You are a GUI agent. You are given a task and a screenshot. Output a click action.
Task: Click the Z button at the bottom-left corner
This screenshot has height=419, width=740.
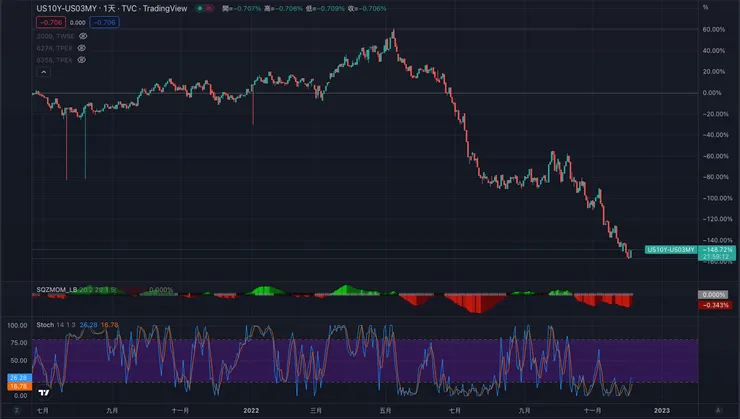tap(17, 411)
